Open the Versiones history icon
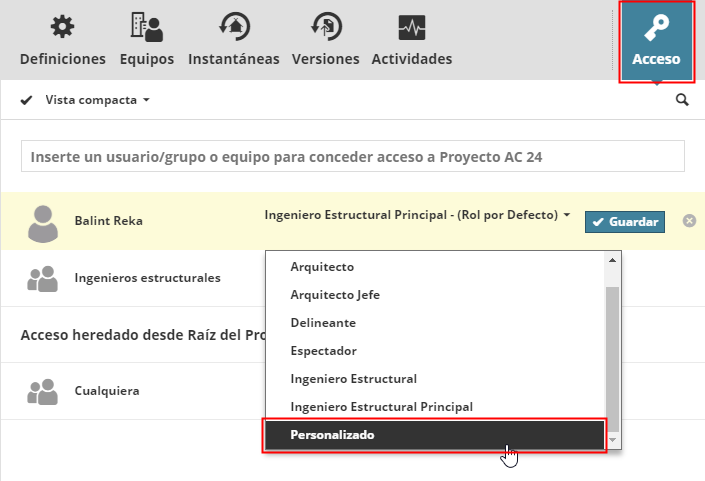Screen dimensions: 705x481 pos(325,27)
